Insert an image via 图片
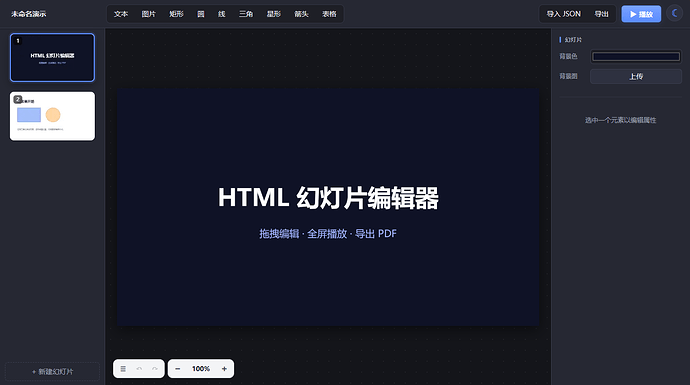 pos(149,14)
